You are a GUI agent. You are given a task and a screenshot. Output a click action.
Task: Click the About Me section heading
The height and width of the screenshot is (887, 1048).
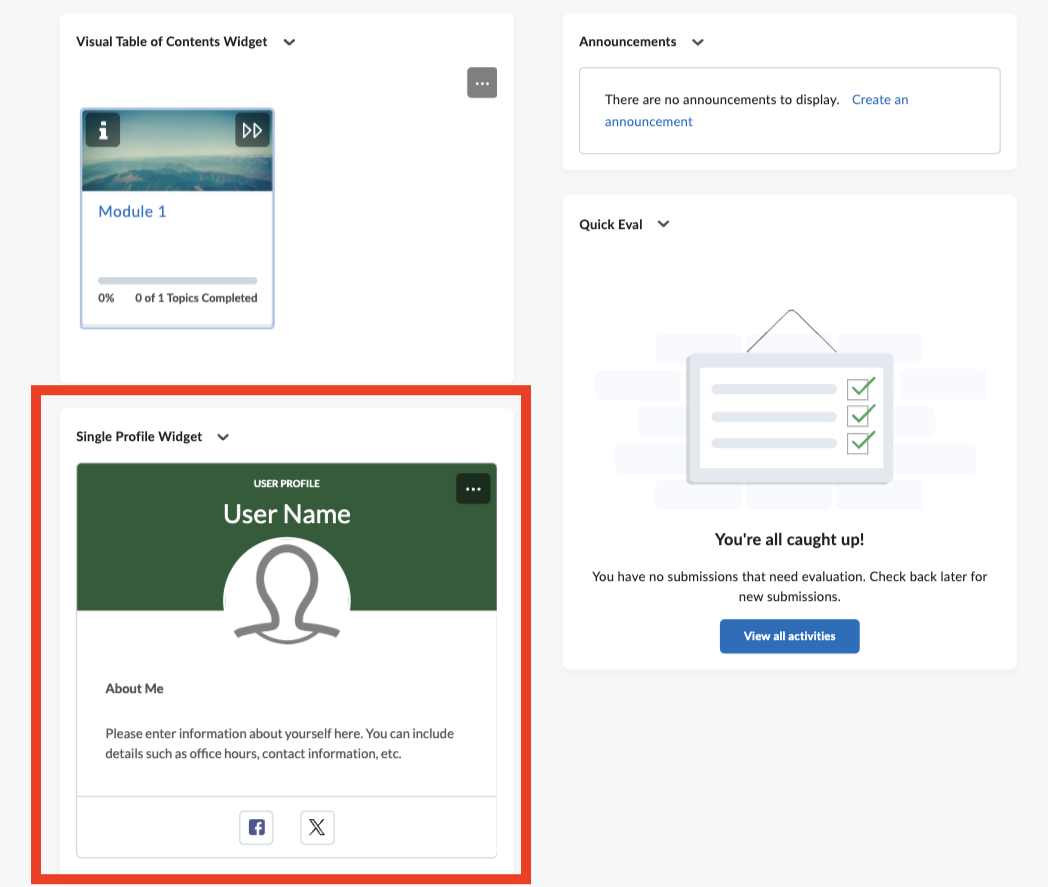point(134,688)
